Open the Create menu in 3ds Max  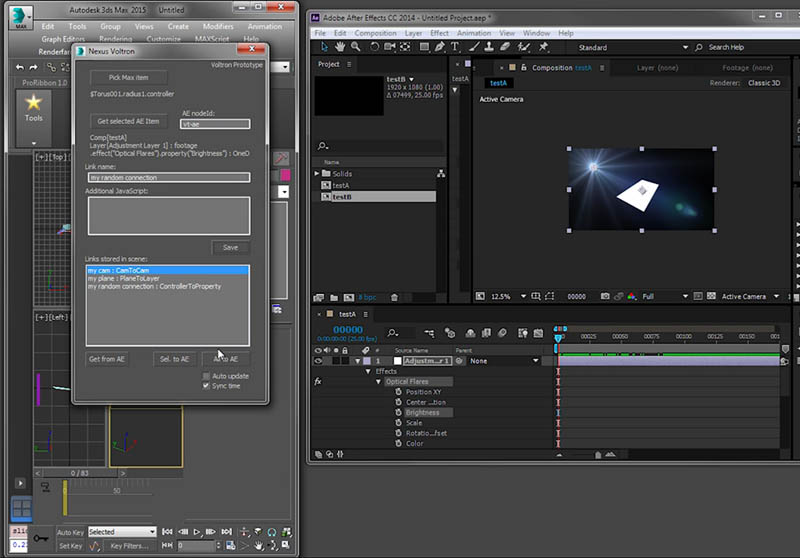(178, 27)
